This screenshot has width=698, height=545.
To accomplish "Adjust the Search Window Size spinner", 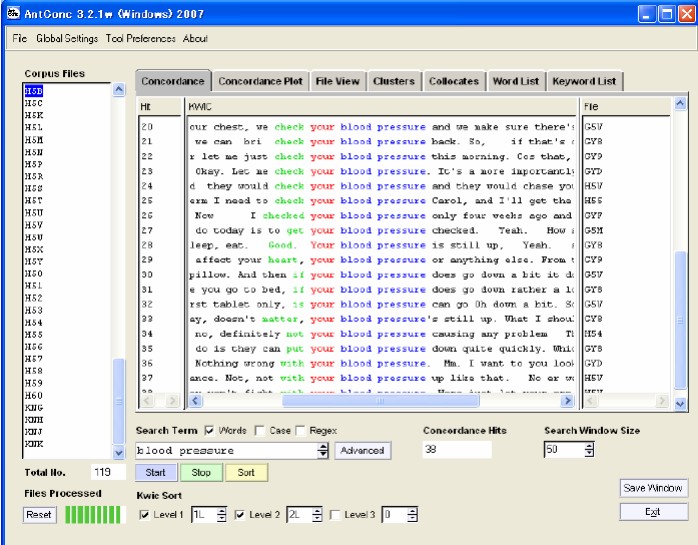I will tap(591, 450).
